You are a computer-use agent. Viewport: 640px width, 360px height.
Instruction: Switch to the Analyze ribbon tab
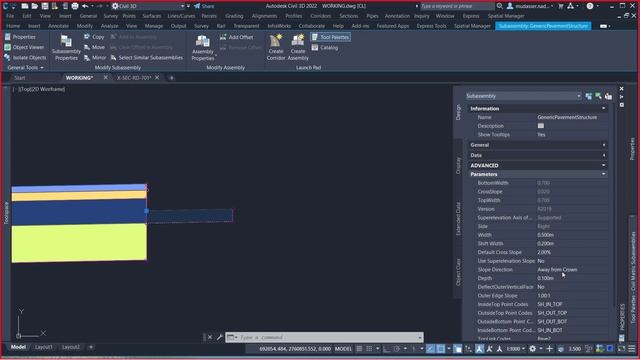109,26
